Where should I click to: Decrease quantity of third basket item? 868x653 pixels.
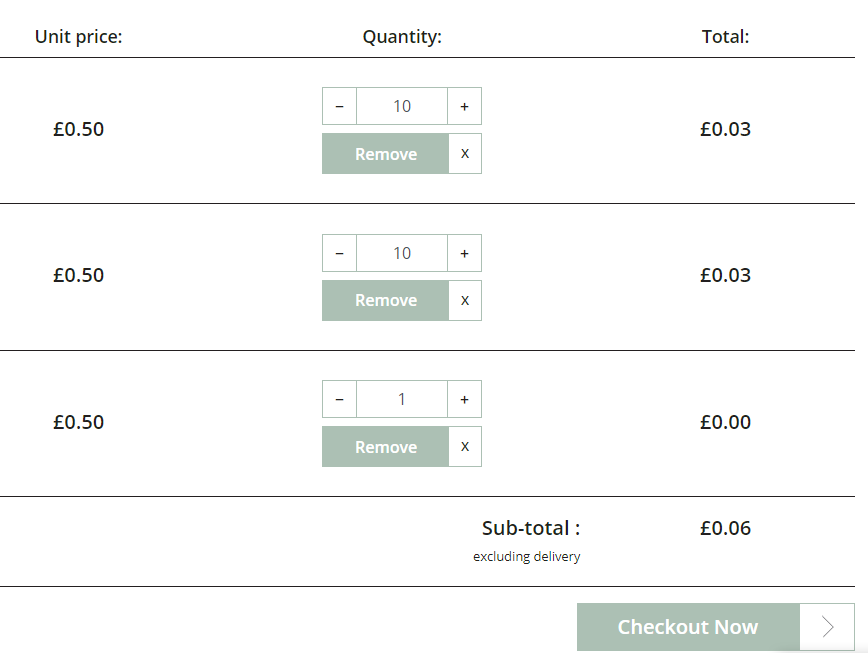point(339,399)
